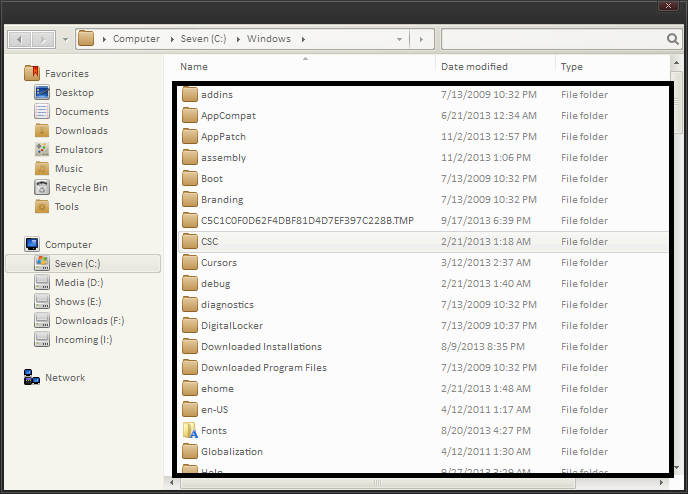
Task: Click inside the search input box
Action: [553, 39]
